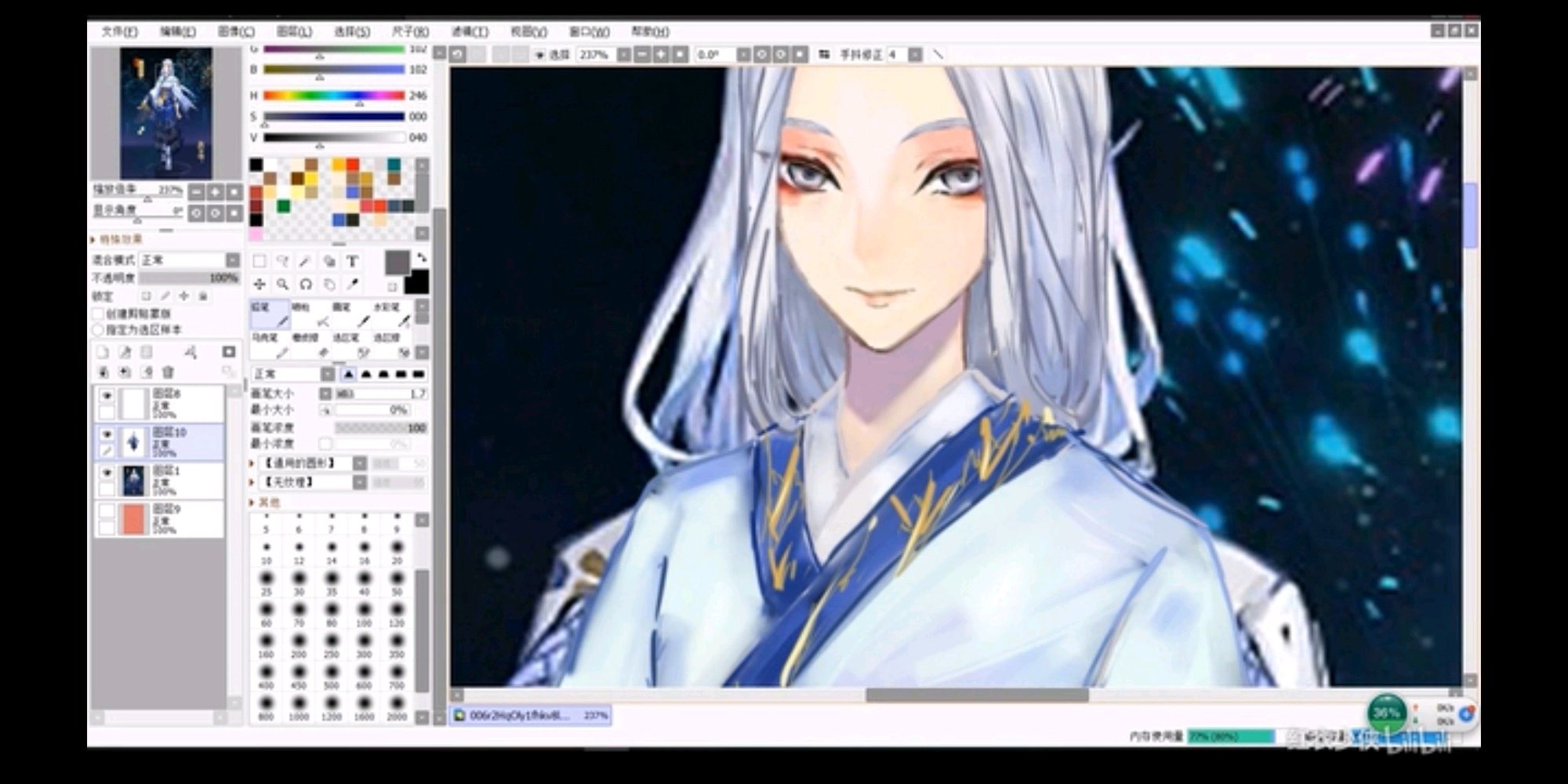1568x784 pixels.
Task: Click the navigator thumbnail preview
Action: pyautogui.click(x=165, y=113)
